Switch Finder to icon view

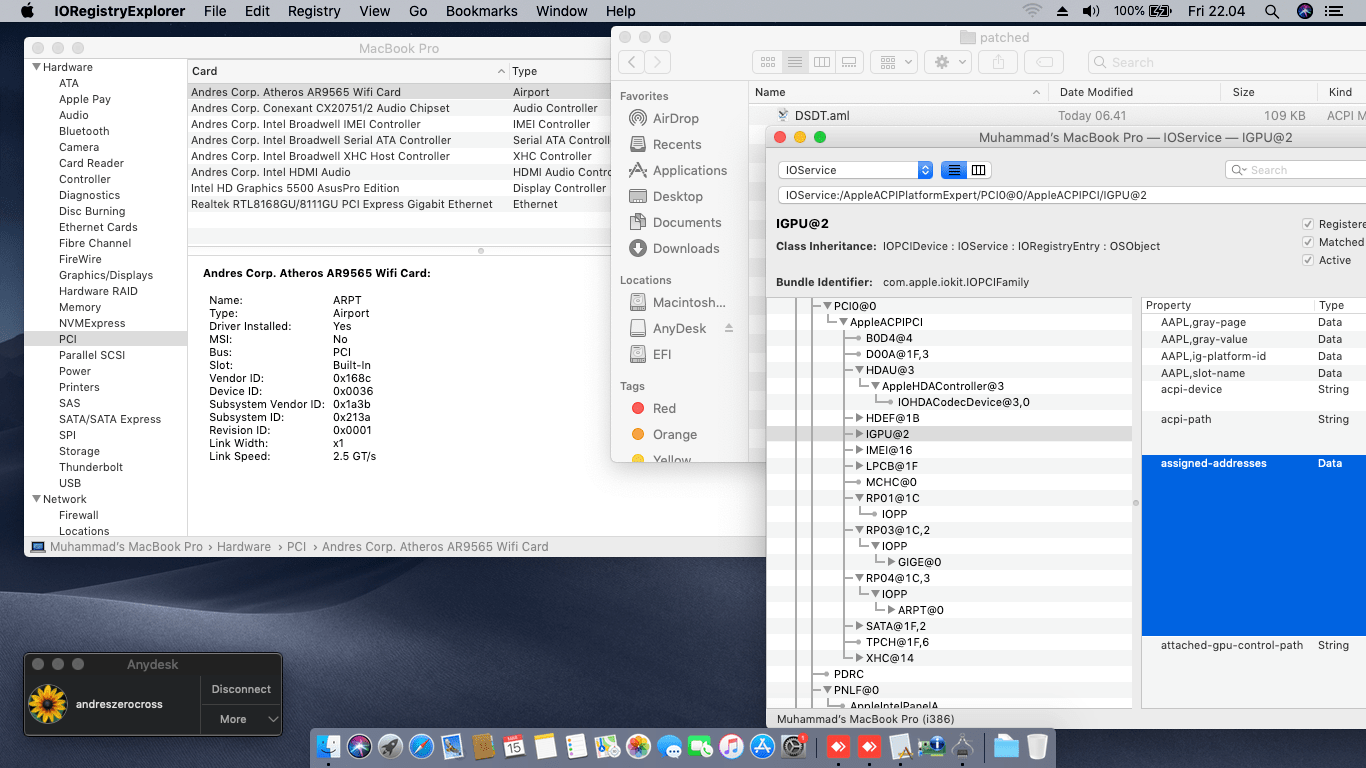click(x=768, y=62)
